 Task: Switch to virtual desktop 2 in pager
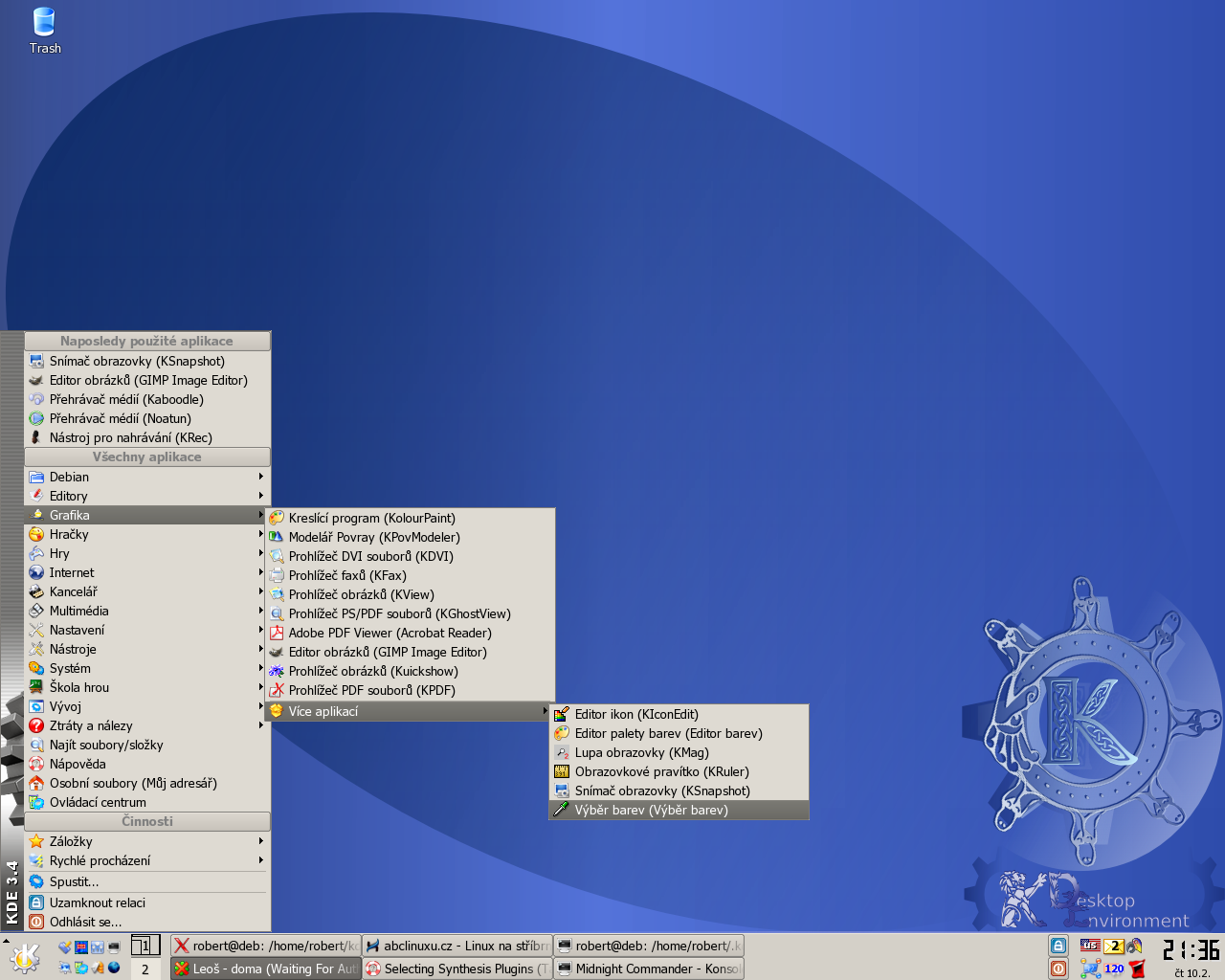click(x=145, y=969)
